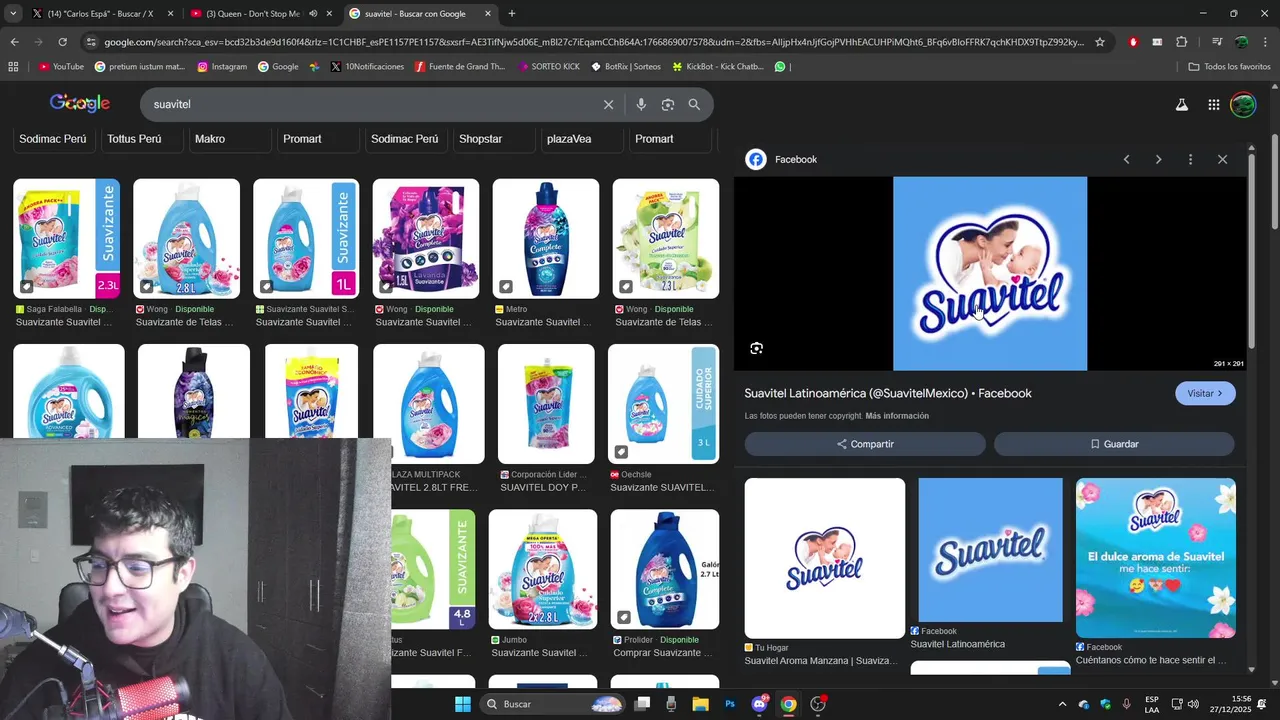
Task: Open Más información copyright link
Action: (897, 416)
